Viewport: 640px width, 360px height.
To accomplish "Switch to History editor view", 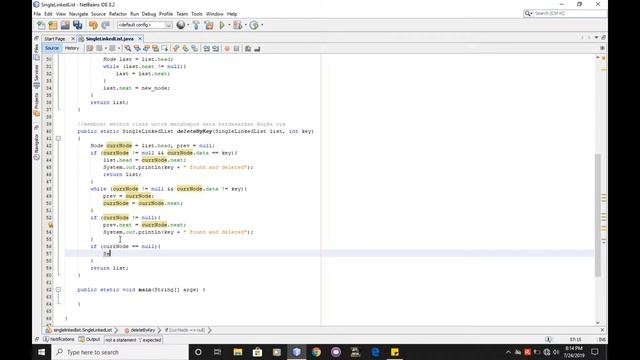I will [x=72, y=48].
